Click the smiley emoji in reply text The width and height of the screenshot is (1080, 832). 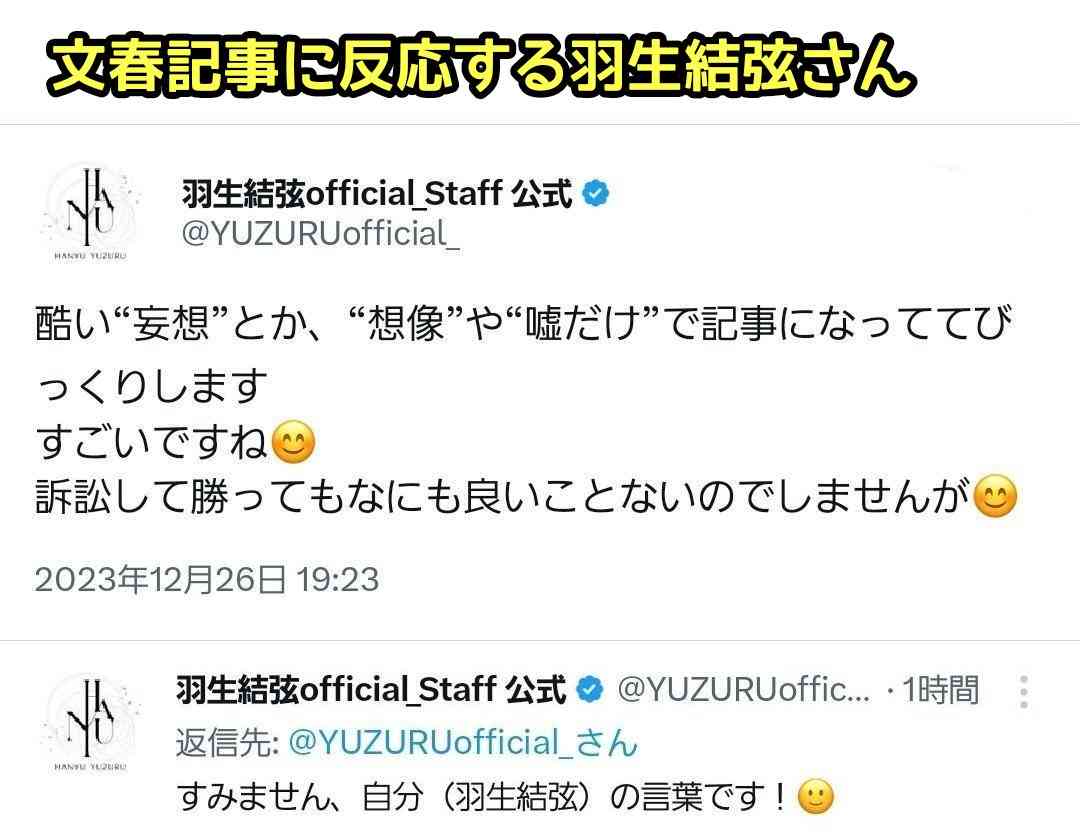point(816,797)
